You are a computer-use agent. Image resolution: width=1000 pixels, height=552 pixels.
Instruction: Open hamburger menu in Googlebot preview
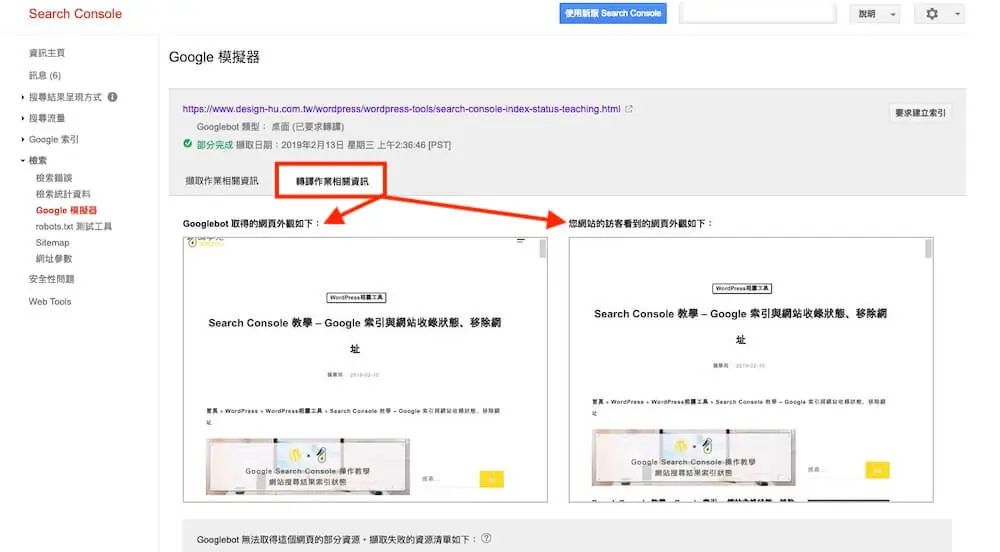pyautogui.click(x=521, y=241)
